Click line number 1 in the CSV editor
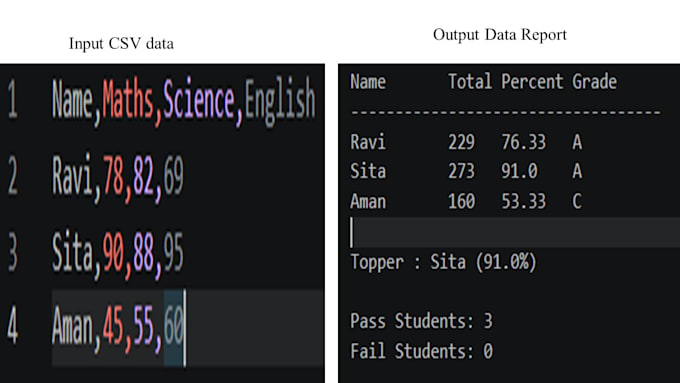The height and width of the screenshot is (383, 680). pos(13,100)
